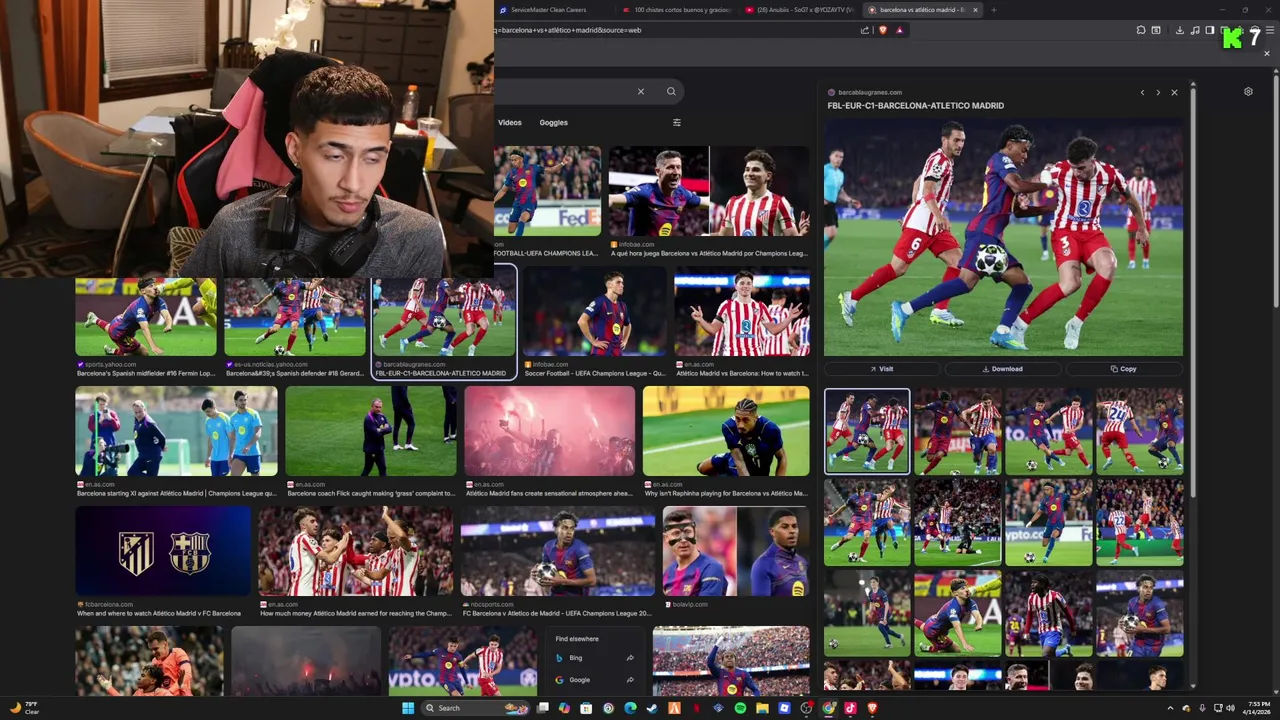Open Lewandowski and Julián Álvarez split thumbnail
Screen dimensions: 1280x720
[x=709, y=191]
